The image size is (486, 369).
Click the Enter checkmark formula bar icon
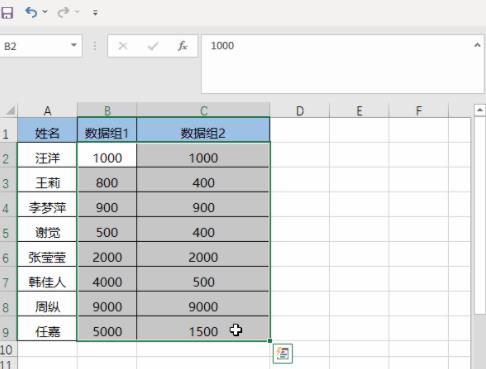pyautogui.click(x=153, y=46)
